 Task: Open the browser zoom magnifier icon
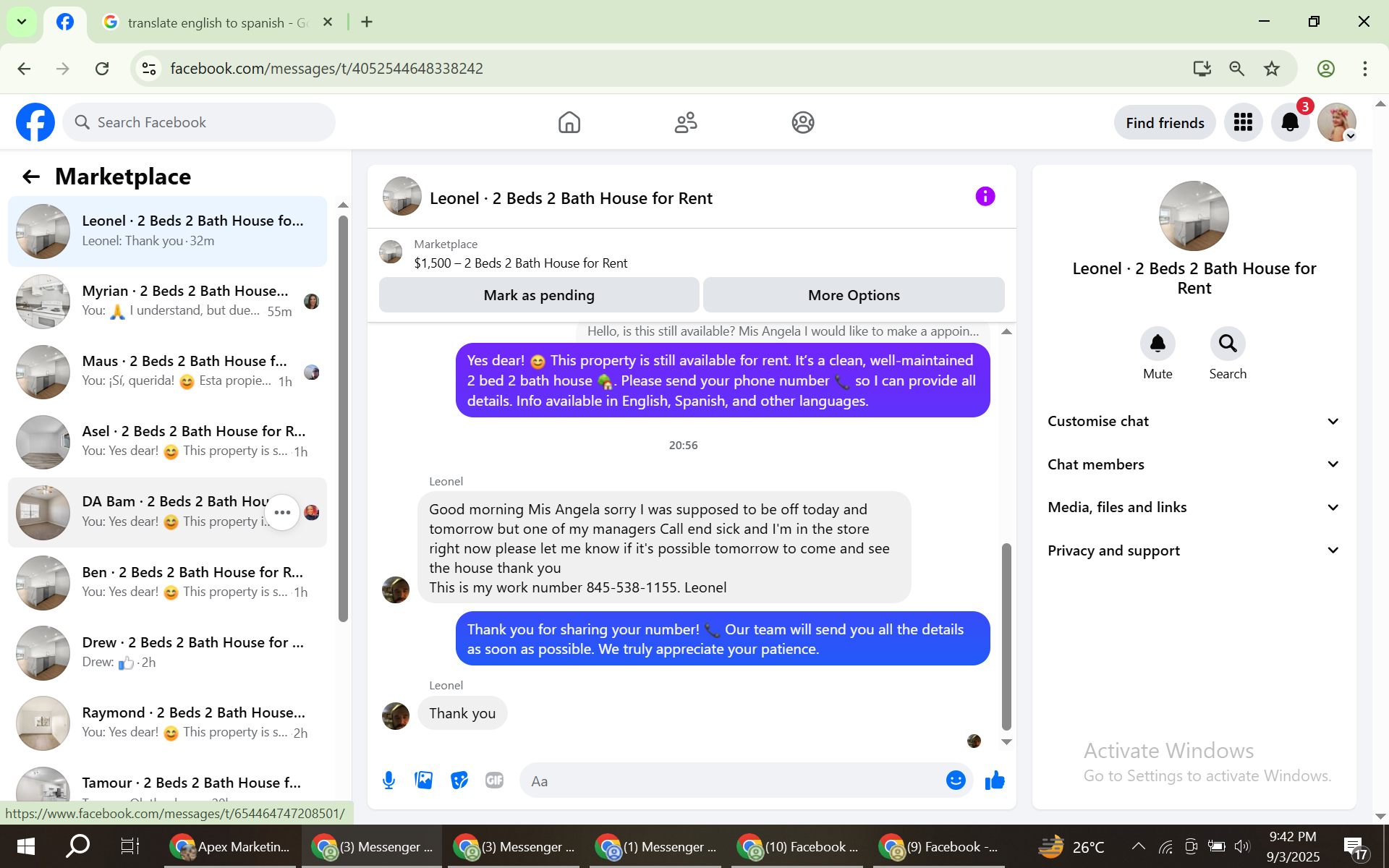pos(1237,69)
